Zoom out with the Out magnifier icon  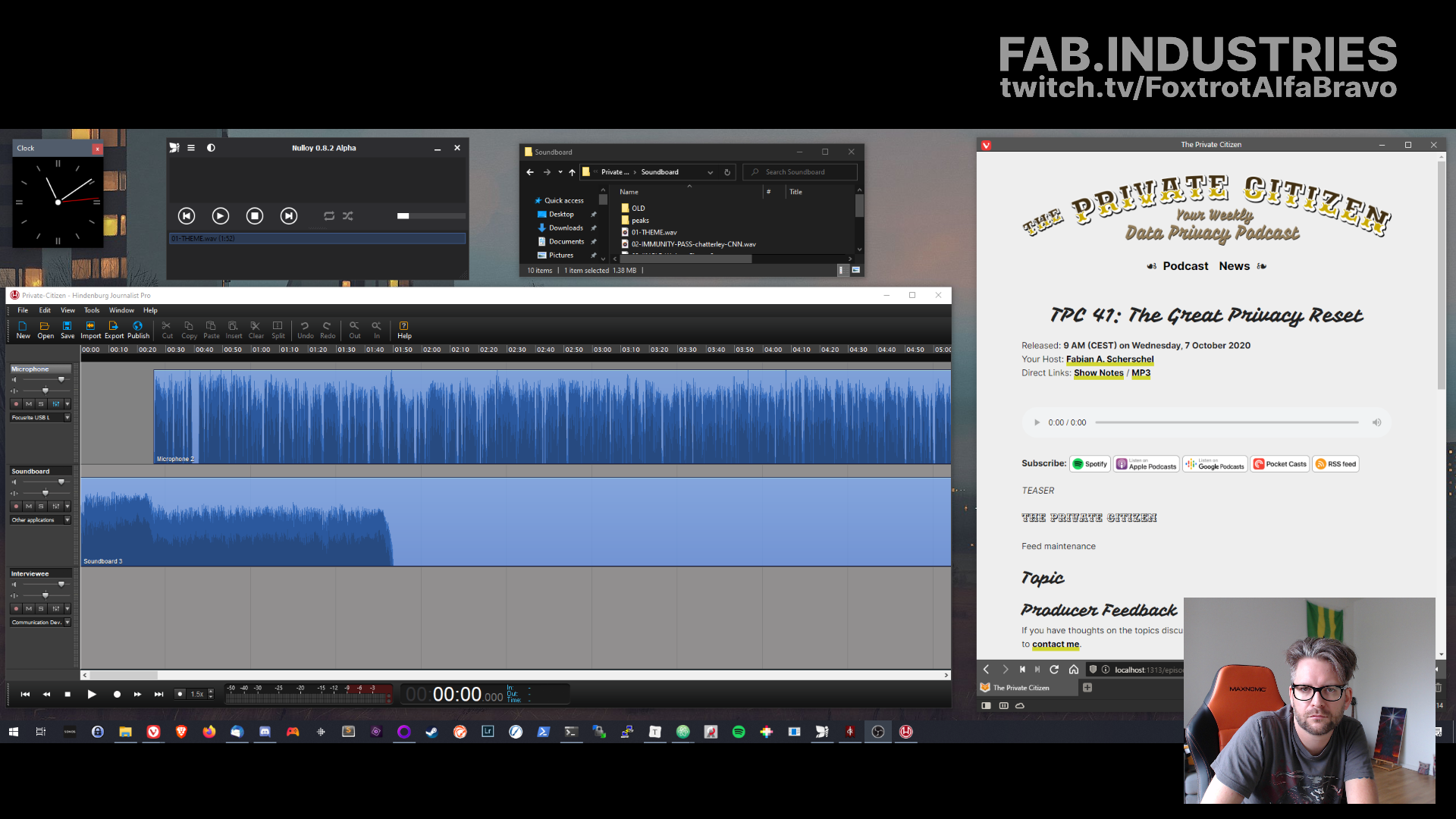pos(354,330)
